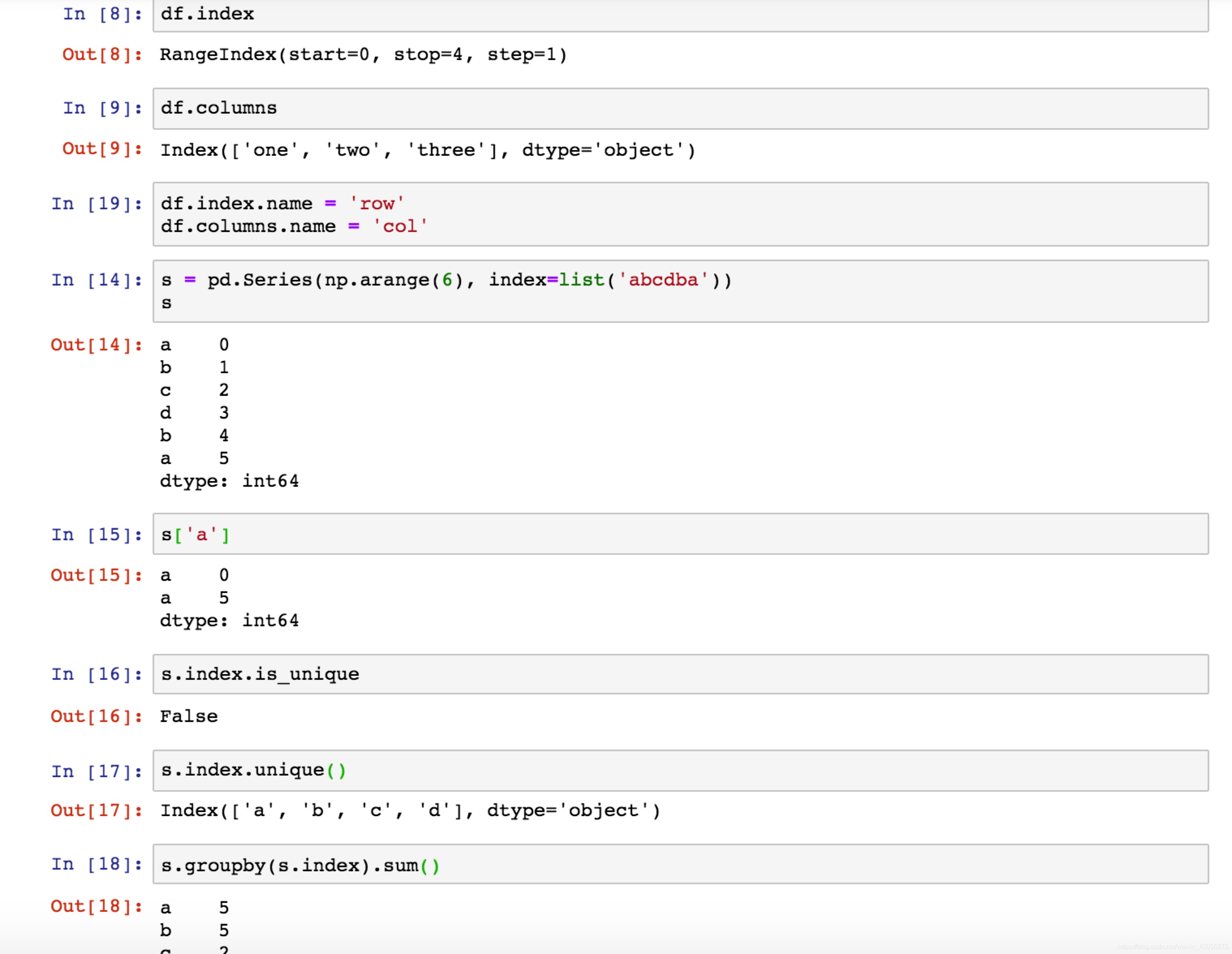Click the In [17] prompt label
Image resolution: width=1232 pixels, height=954 pixels.
97,772
